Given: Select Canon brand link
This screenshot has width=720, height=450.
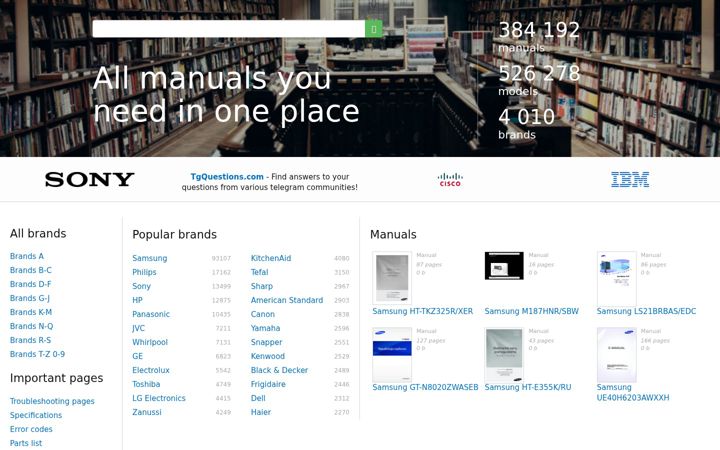Looking at the screenshot, I should 263,314.
